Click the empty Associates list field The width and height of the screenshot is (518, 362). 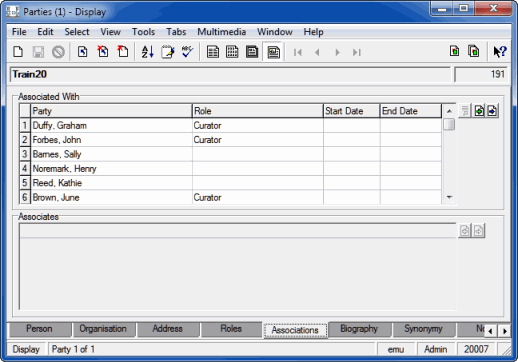(238, 267)
